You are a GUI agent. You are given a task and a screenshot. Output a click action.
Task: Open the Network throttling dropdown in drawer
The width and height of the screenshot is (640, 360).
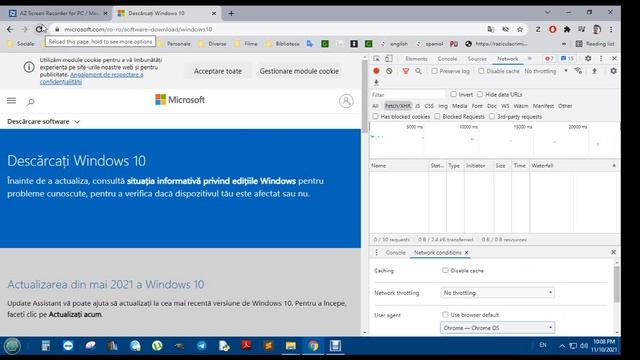point(497,293)
